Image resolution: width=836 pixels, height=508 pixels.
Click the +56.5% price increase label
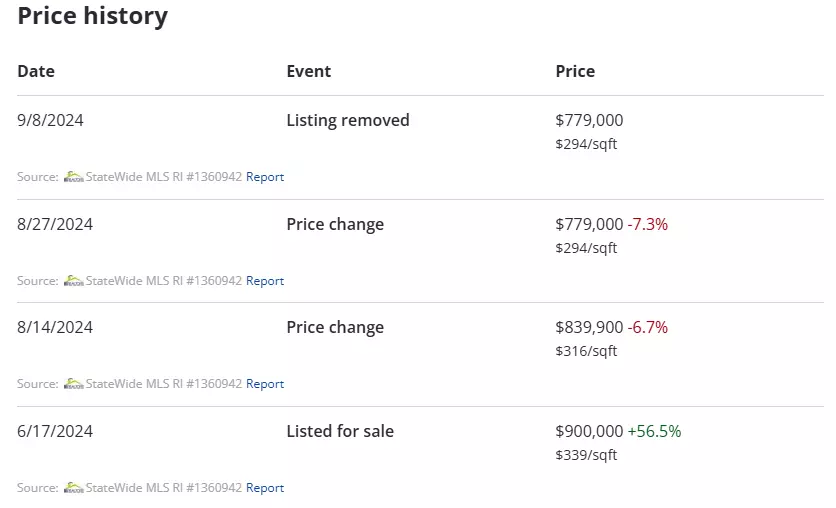(655, 431)
